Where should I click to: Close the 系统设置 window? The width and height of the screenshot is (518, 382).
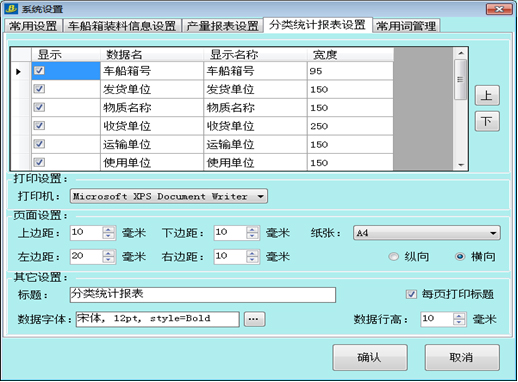pyautogui.click(x=499, y=9)
